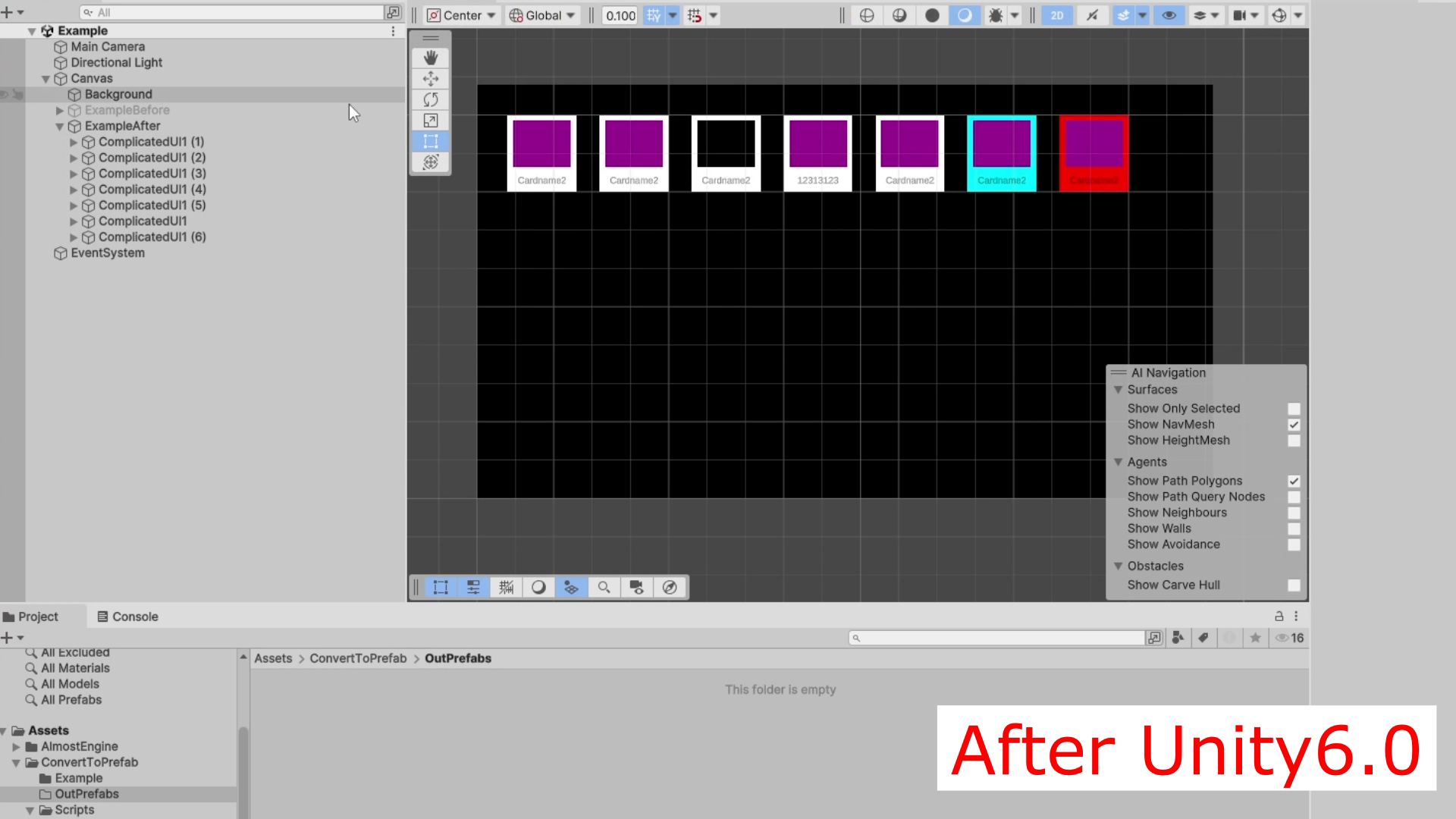Viewport: 1456px width, 819px height.
Task: Toggle grid snapping icon in toolbar
Action: click(654, 15)
